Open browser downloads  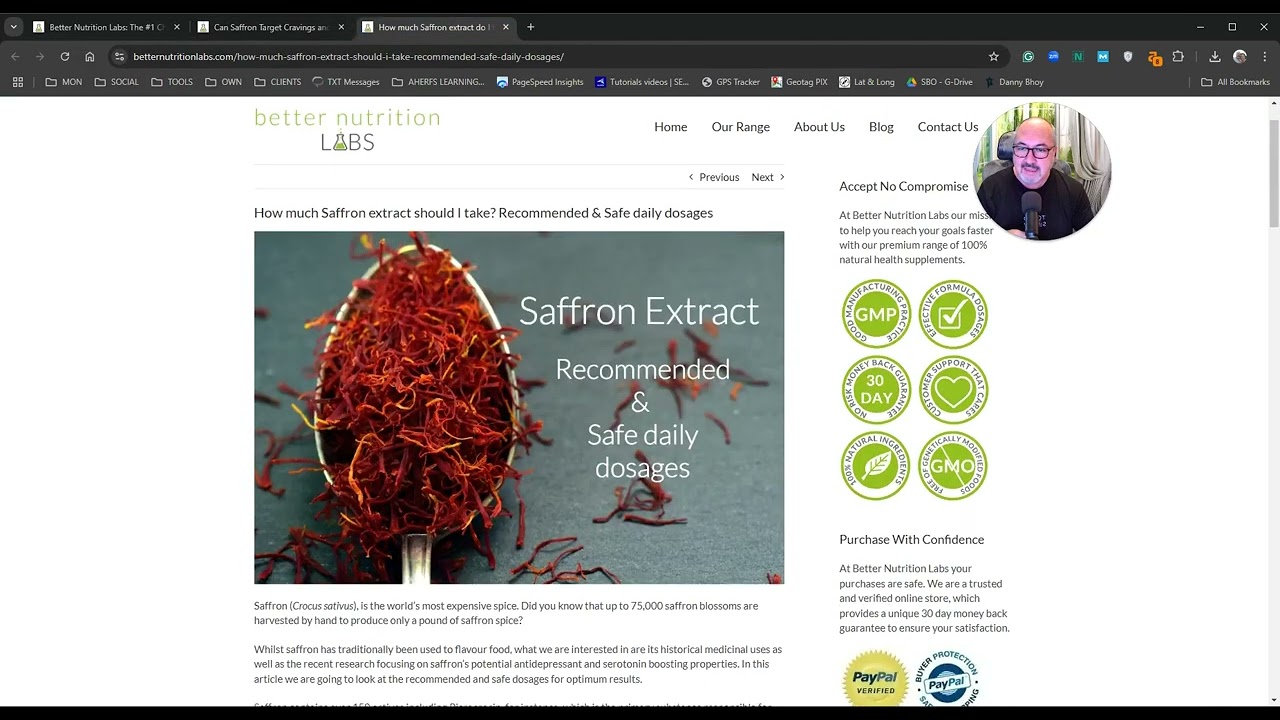[1215, 57]
